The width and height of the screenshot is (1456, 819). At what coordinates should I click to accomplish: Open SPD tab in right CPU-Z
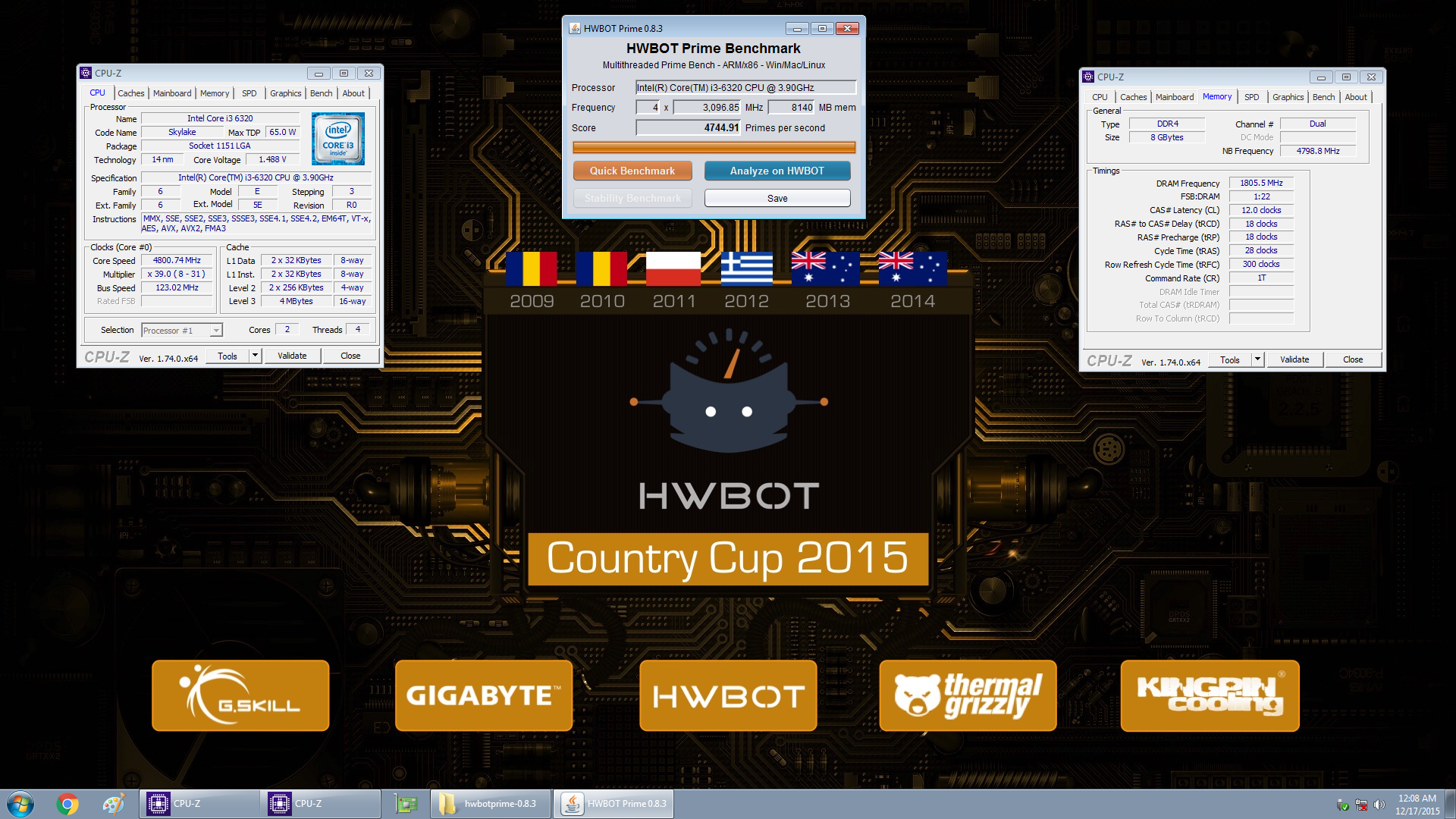pos(1252,97)
